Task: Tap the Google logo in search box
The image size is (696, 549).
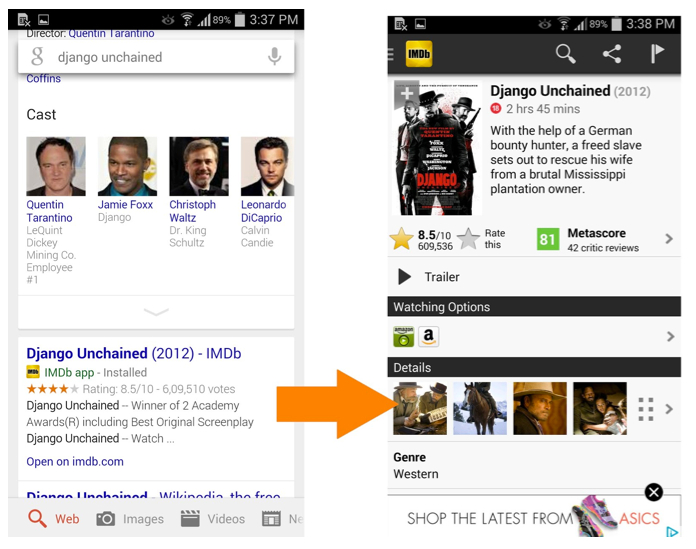Action: pyautogui.click(x=37, y=57)
